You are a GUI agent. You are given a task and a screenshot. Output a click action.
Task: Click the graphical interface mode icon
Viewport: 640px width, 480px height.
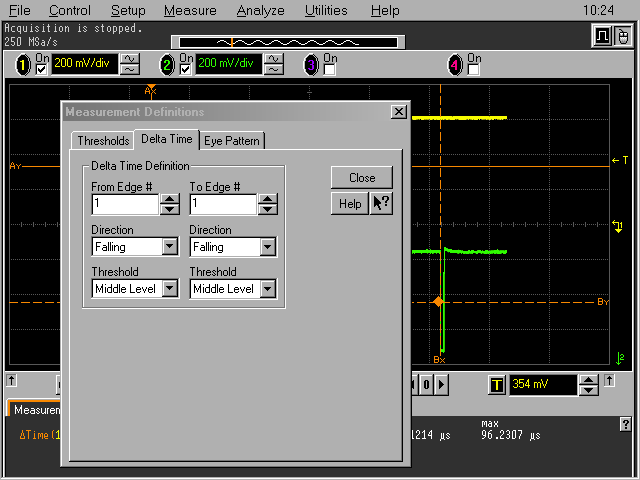601,37
